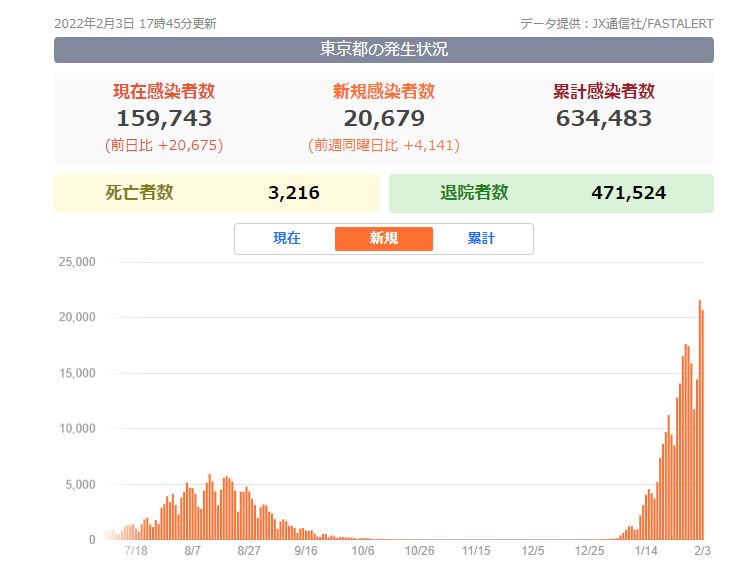Viewport: 747px width, 564px height.
Task: Click the 現在感染者数 heading
Action: pyautogui.click(x=164, y=91)
